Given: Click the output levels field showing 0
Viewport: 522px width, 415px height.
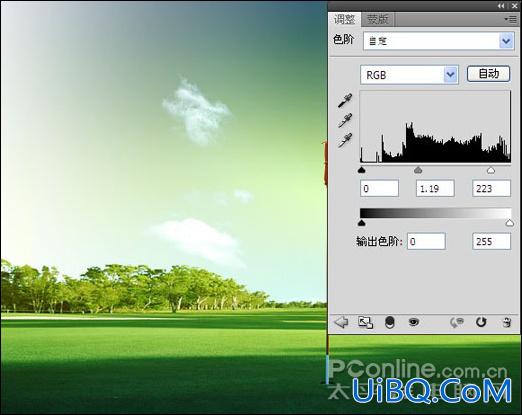Looking at the screenshot, I should pos(426,241).
